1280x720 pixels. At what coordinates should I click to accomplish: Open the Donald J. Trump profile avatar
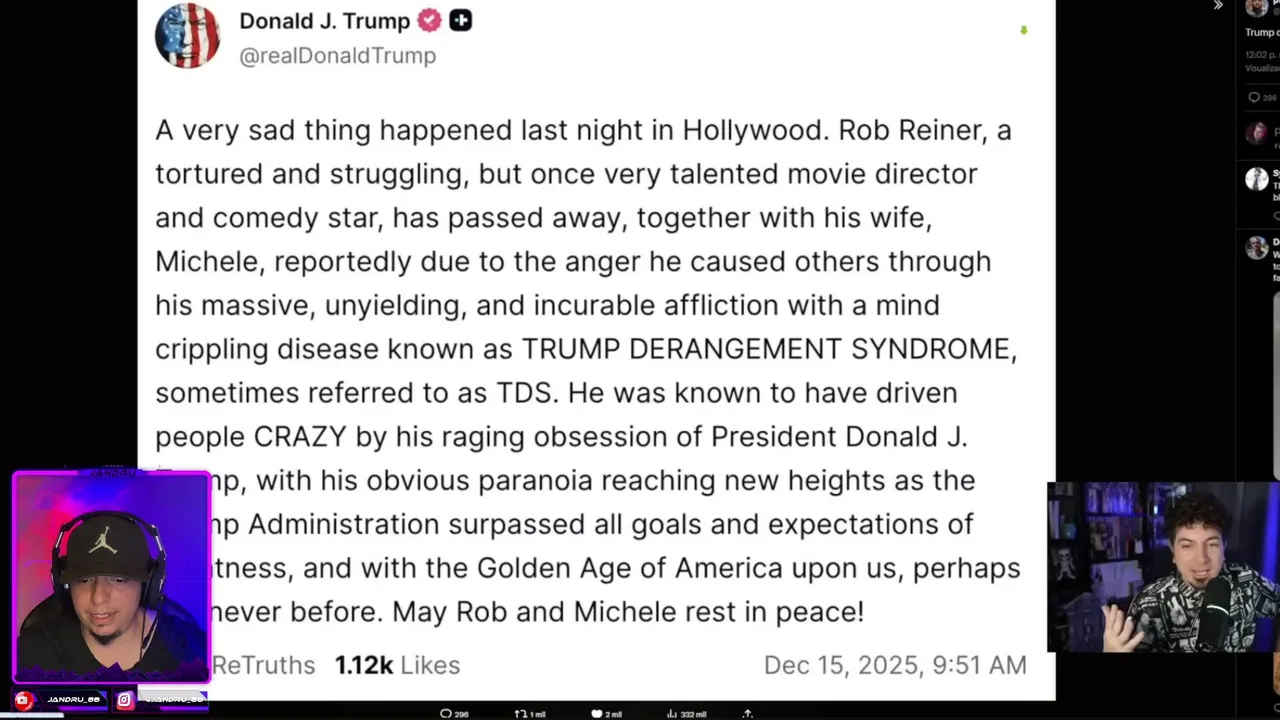tap(187, 36)
